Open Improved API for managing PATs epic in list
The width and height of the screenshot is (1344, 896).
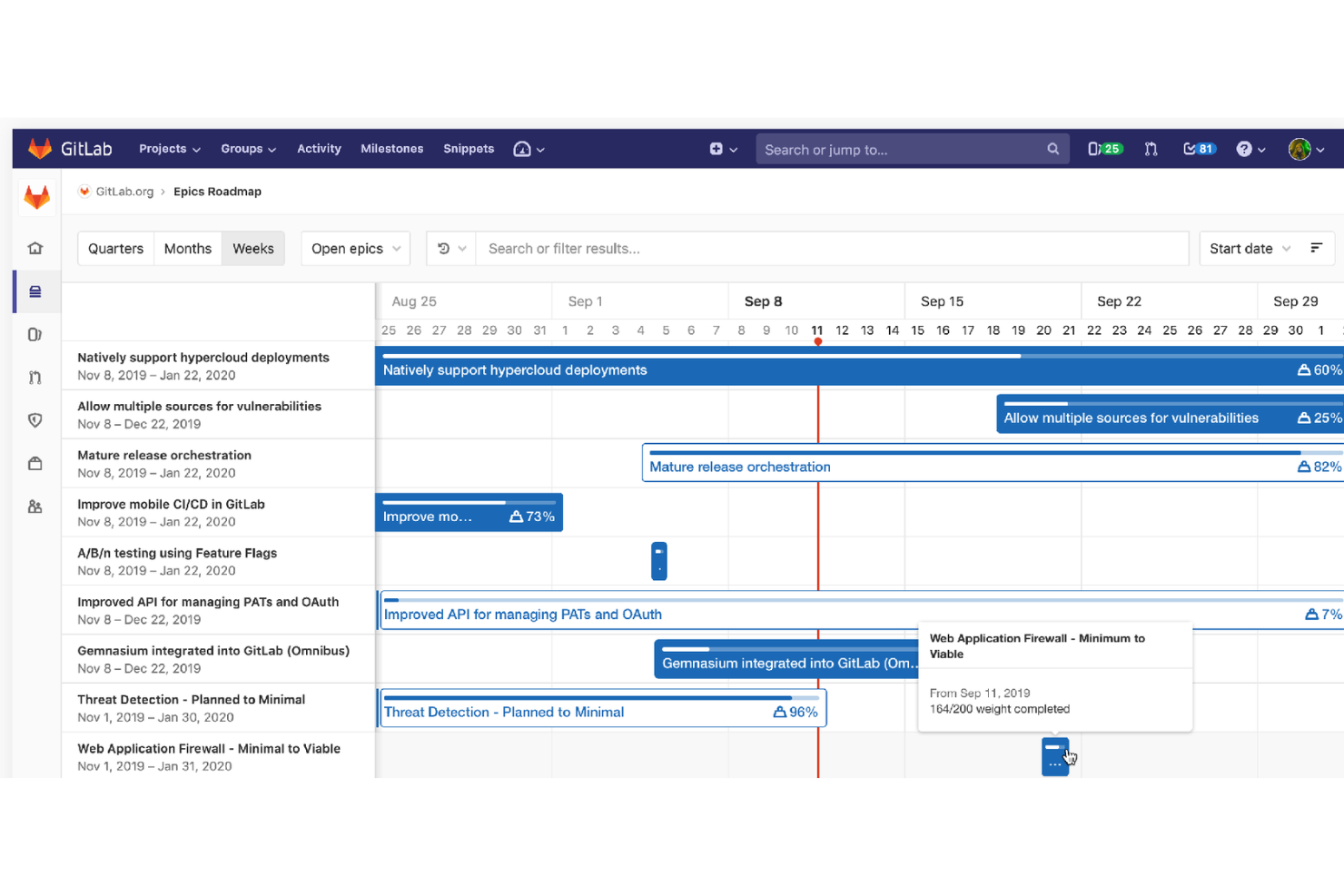tap(208, 602)
